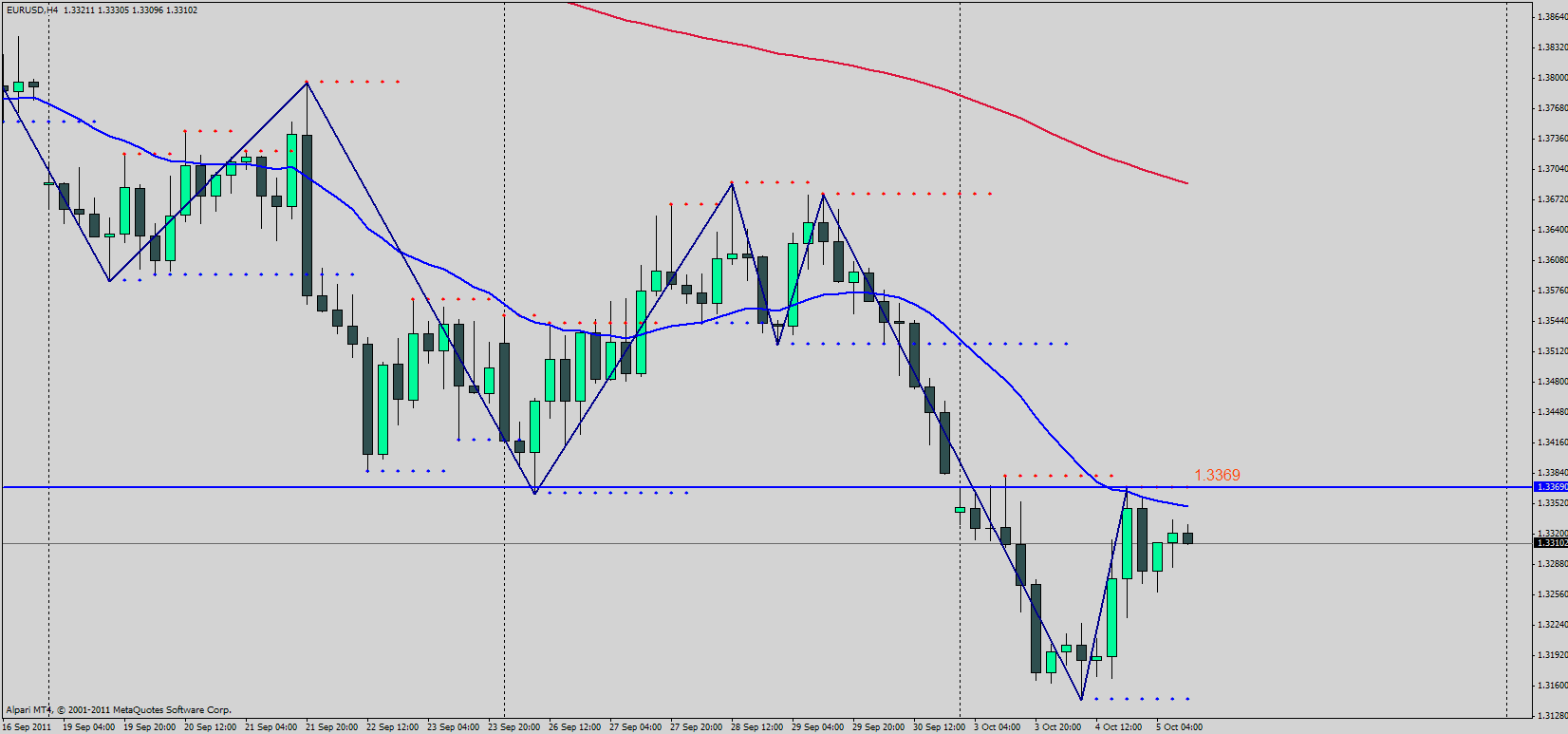Click time axis label 19 Sep 04:00
1568x734 pixels.
pos(88,727)
